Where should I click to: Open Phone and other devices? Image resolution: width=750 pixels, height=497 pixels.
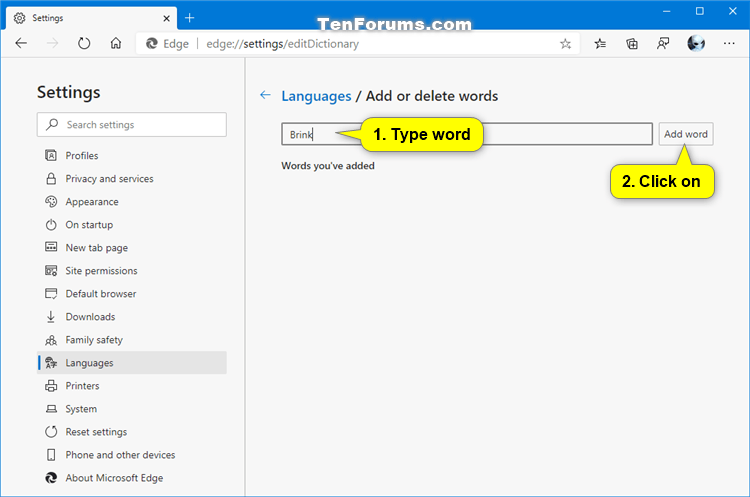point(131,454)
